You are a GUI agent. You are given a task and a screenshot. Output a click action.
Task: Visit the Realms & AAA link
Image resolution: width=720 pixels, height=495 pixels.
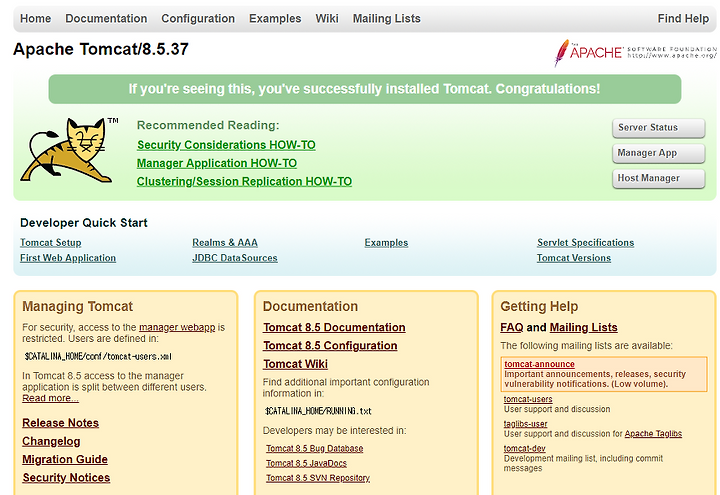coord(225,242)
